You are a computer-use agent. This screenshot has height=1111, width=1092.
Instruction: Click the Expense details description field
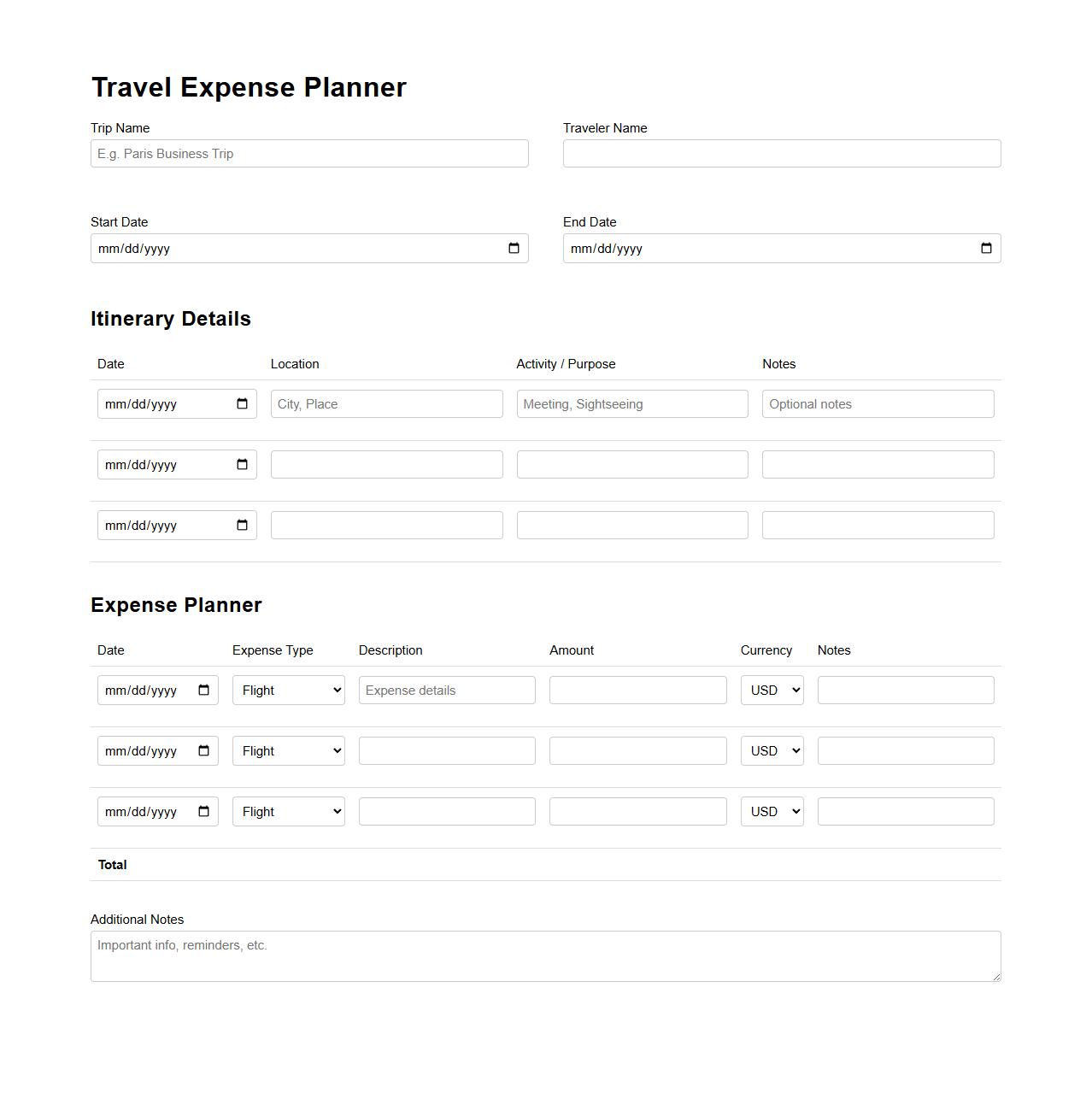[x=446, y=690]
